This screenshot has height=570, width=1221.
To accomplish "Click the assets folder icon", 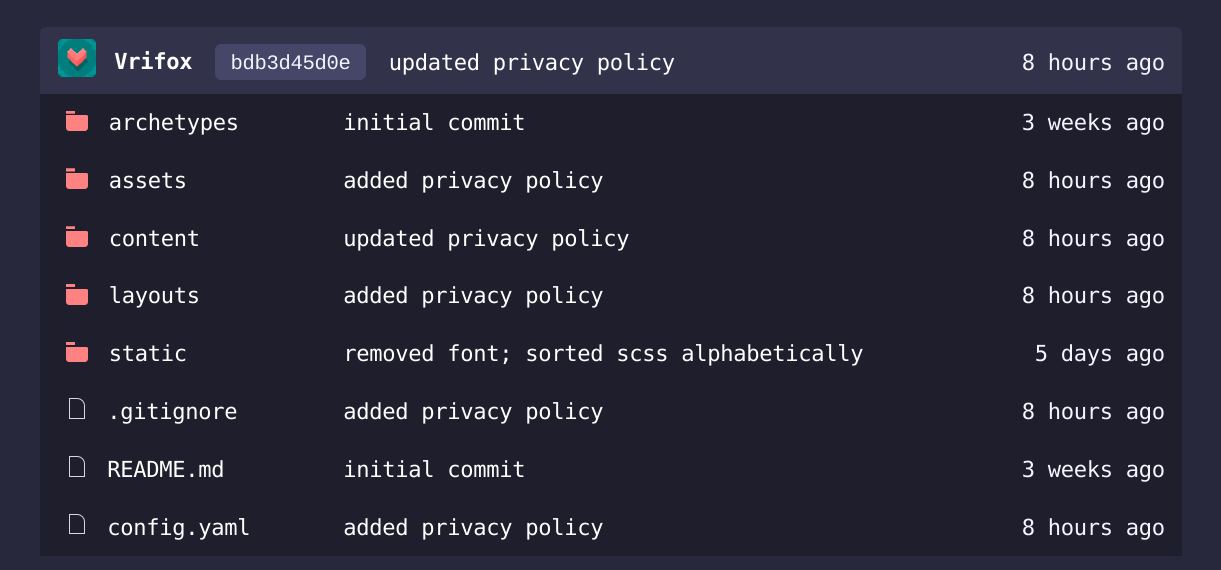I will (x=77, y=180).
